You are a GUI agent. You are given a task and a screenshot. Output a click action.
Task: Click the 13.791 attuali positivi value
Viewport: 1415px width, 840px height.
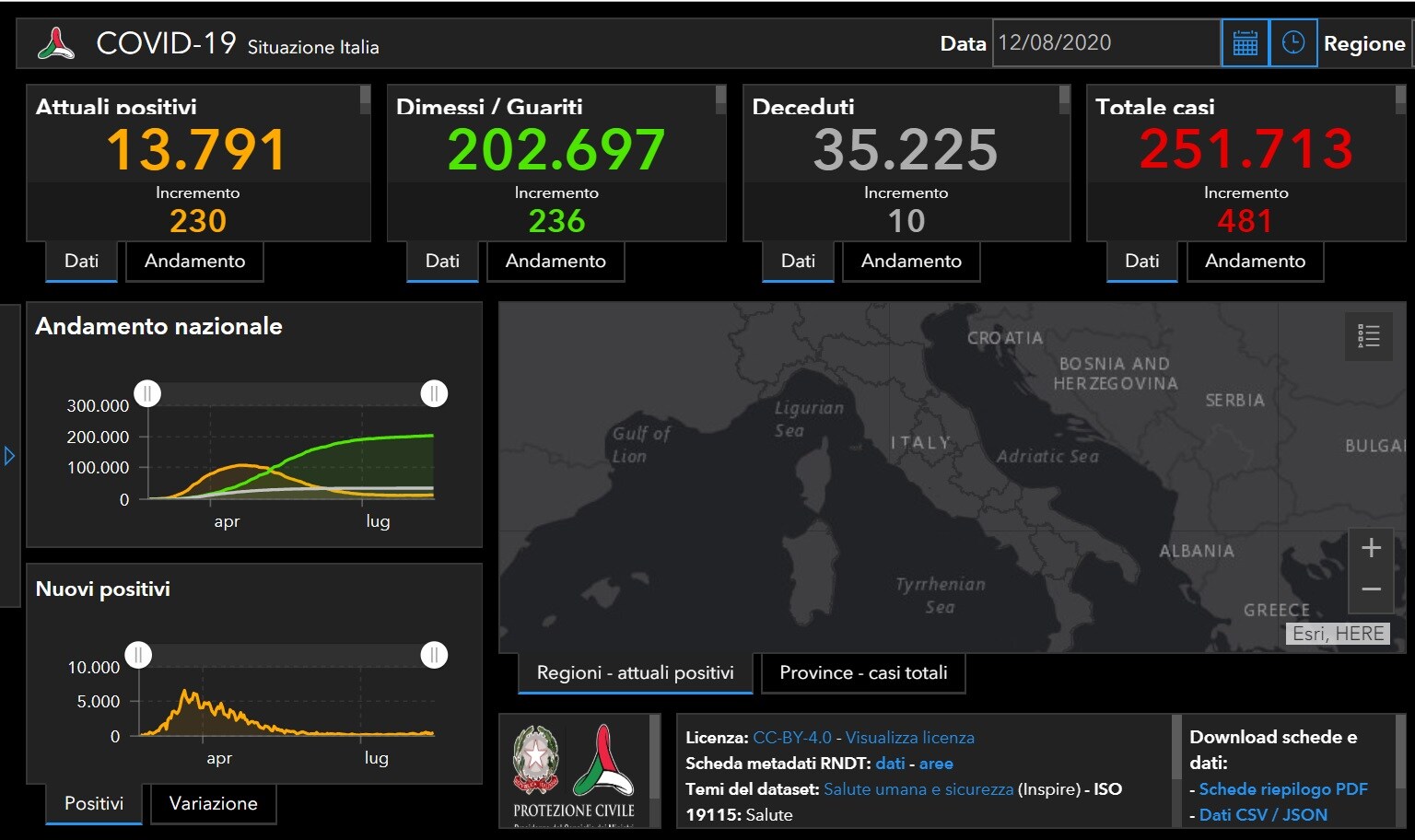click(197, 149)
